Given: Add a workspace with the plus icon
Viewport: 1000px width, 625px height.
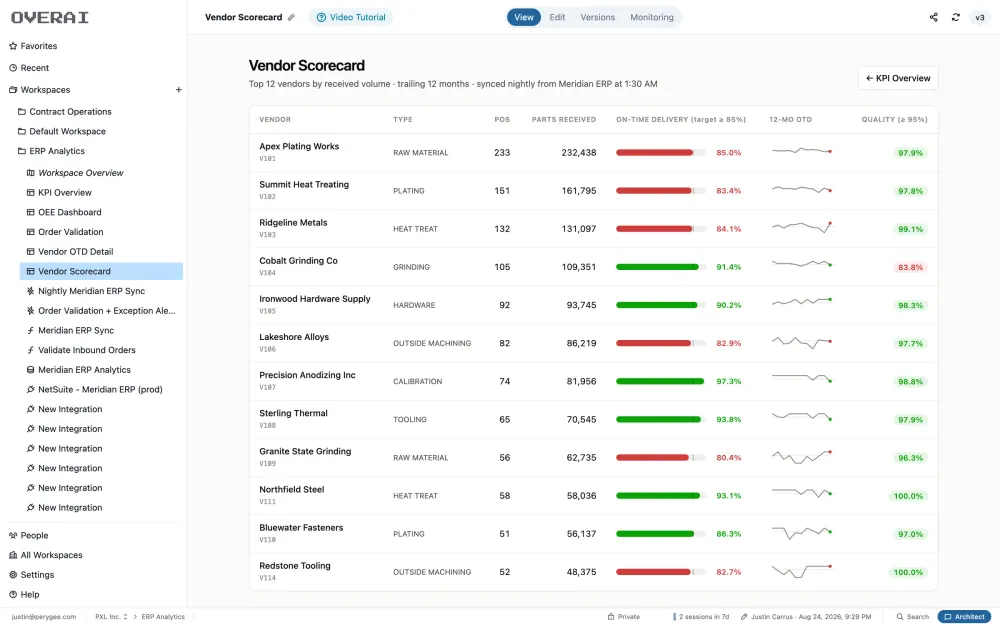Looking at the screenshot, I should [179, 90].
